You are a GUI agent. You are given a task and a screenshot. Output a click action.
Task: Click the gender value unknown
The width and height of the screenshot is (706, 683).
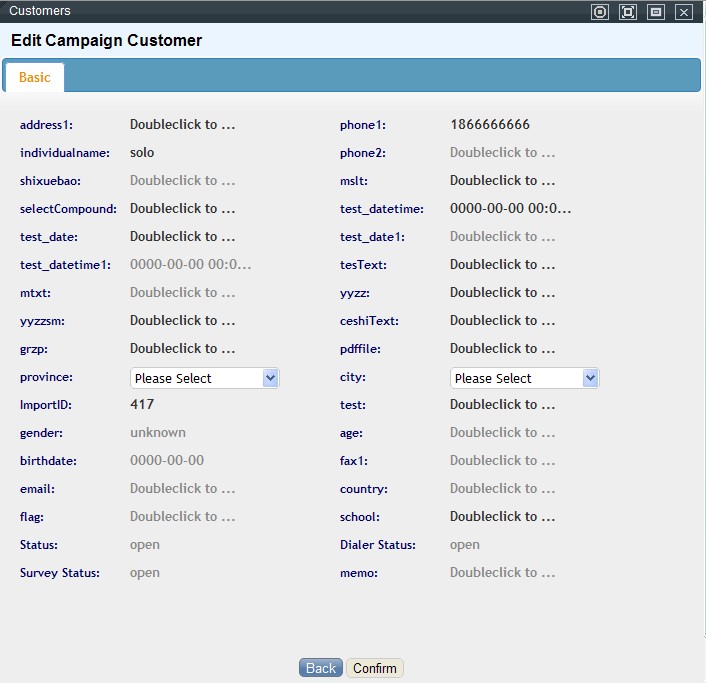tap(158, 433)
